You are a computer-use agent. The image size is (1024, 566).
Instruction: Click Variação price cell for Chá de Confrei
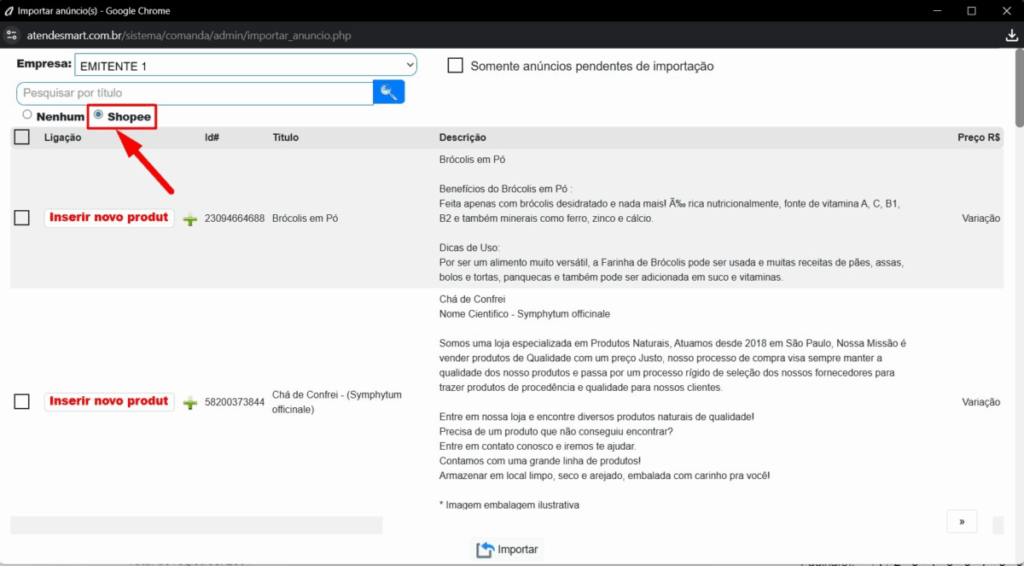981,402
